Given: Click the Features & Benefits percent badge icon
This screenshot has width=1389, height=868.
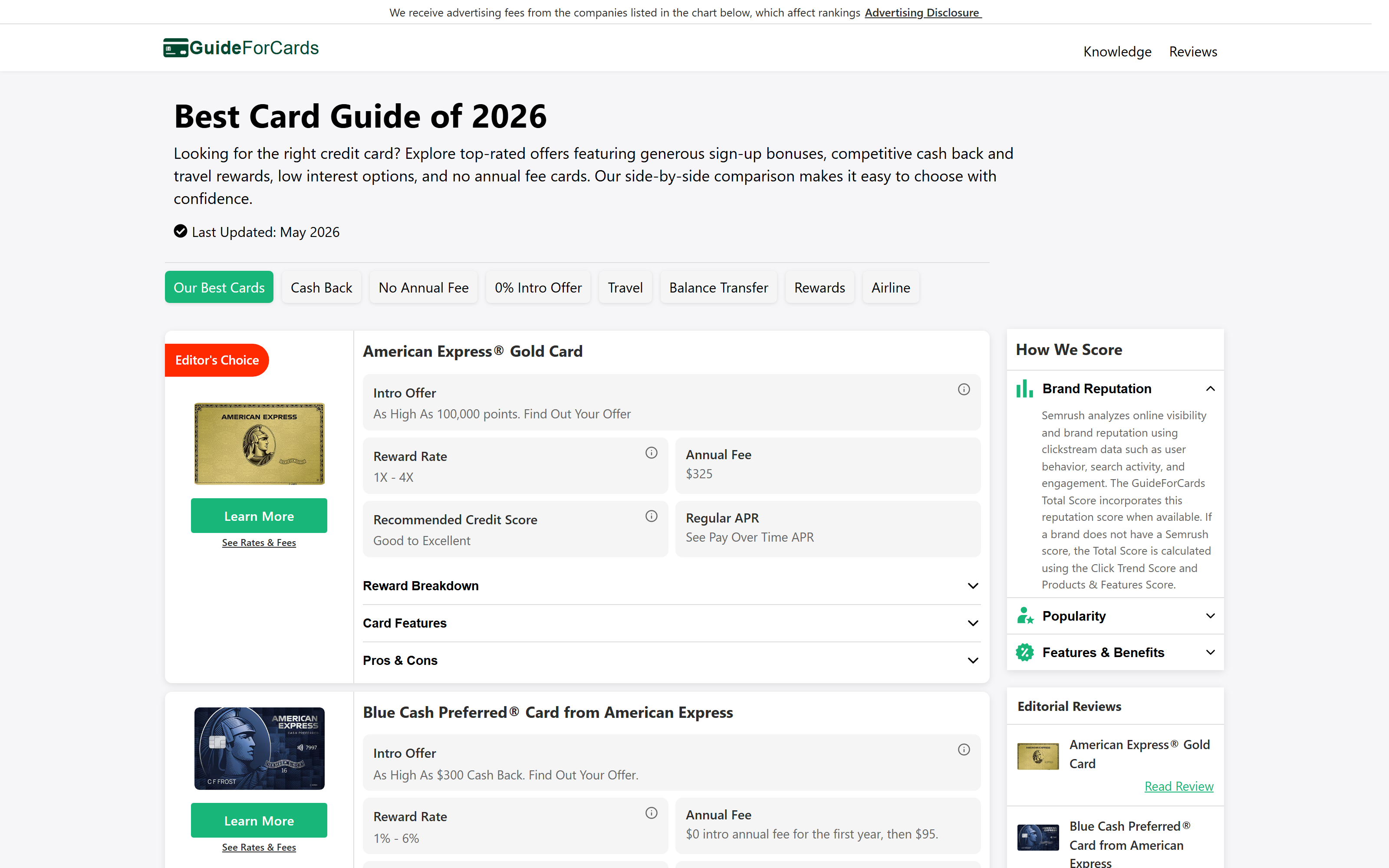Looking at the screenshot, I should (x=1024, y=652).
